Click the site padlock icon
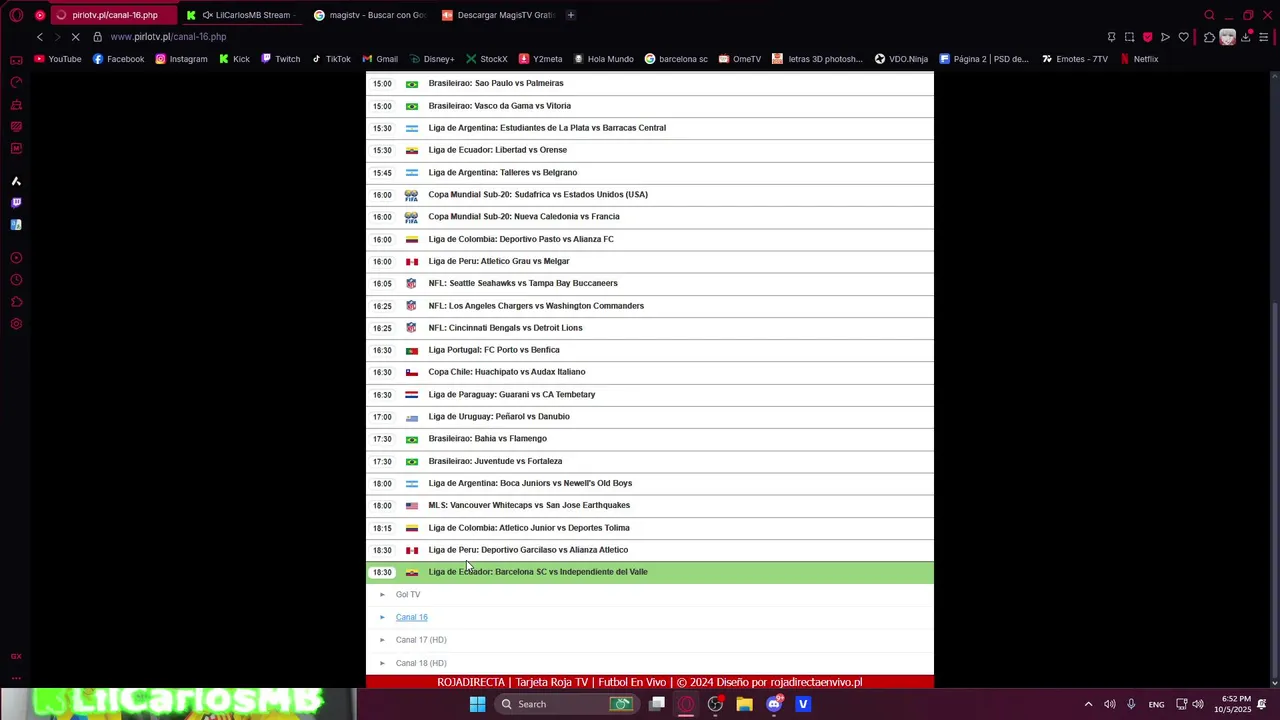Screen dimensions: 1280x720 (97, 37)
